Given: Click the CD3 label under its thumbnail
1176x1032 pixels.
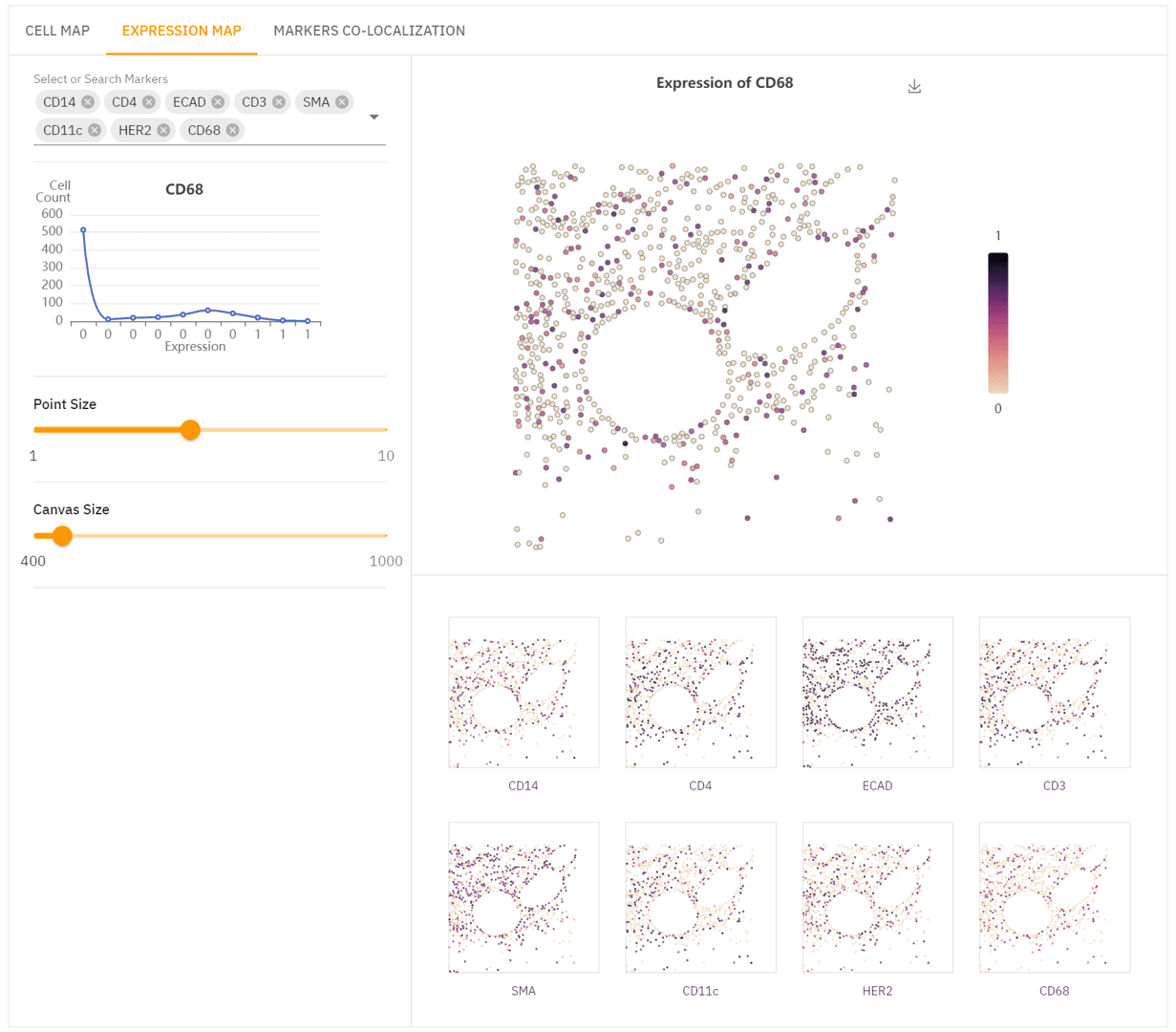Looking at the screenshot, I should 1054,785.
